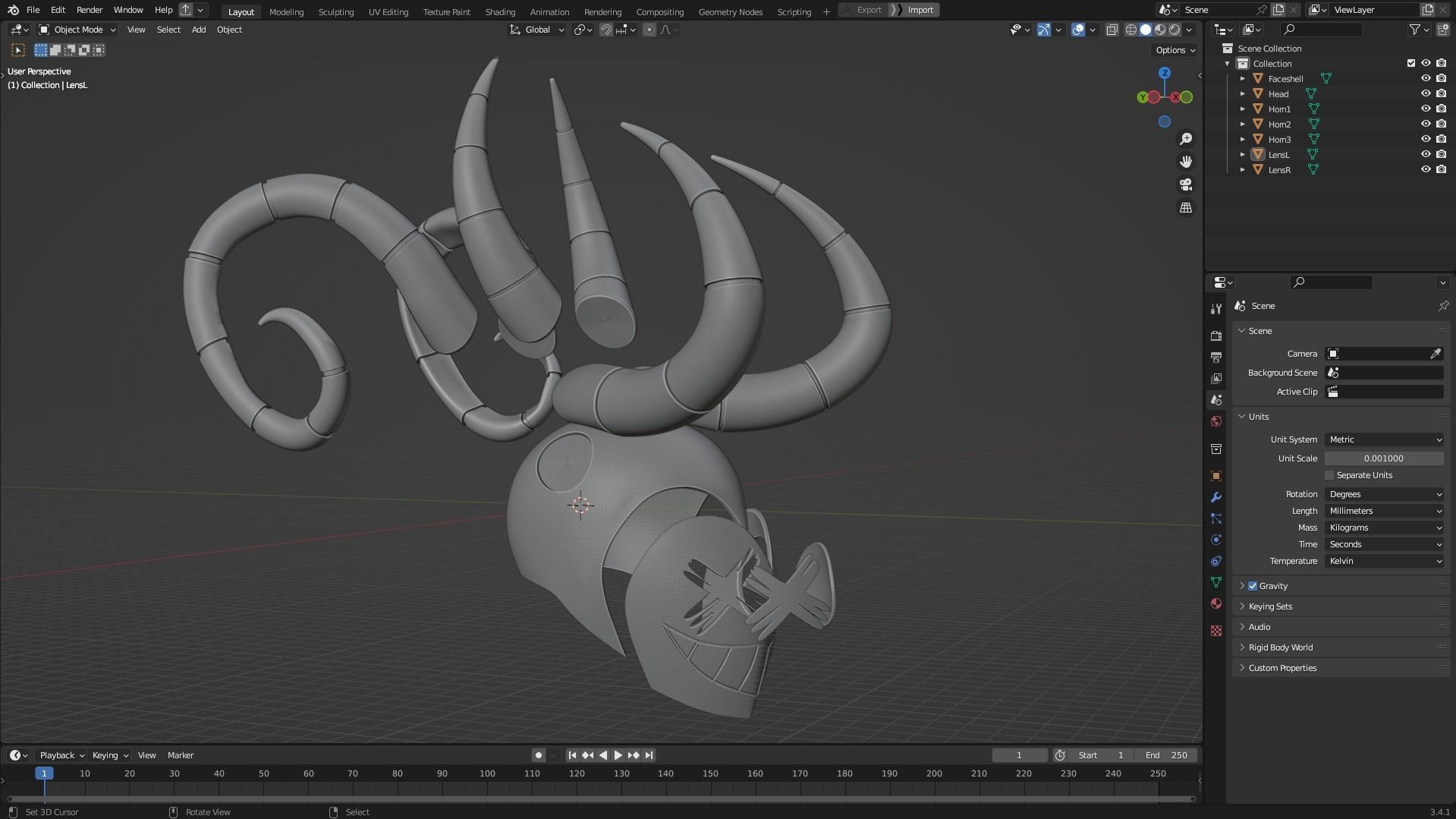
Task: Click the Unit Scale value slider
Action: [x=1384, y=458]
